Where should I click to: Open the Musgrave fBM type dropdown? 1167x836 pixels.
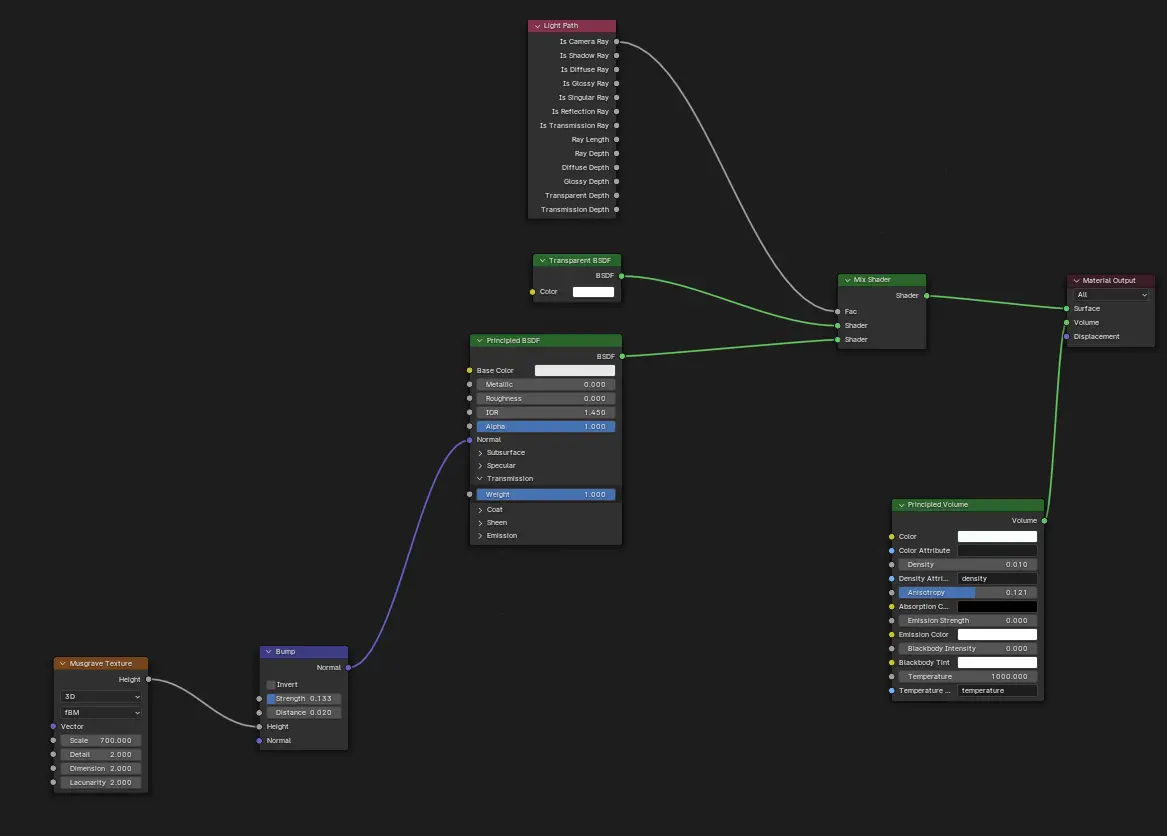click(101, 713)
